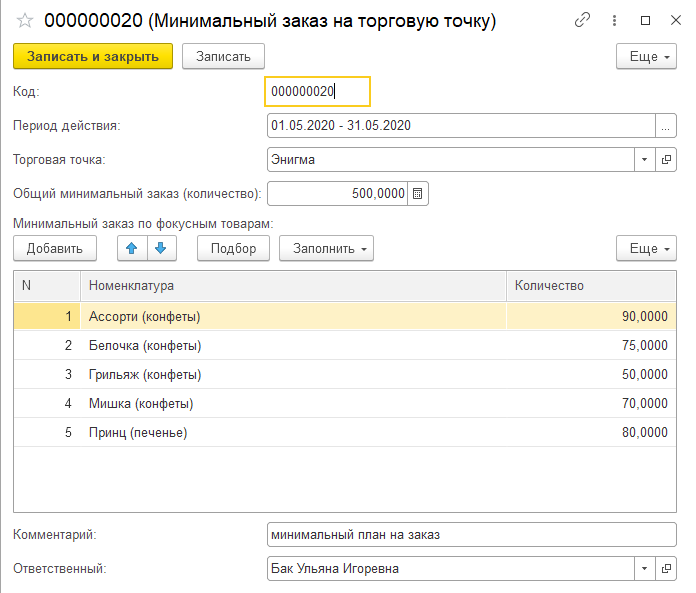Click the Период действия field
The width and height of the screenshot is (696, 593).
pyautogui.click(x=461, y=126)
